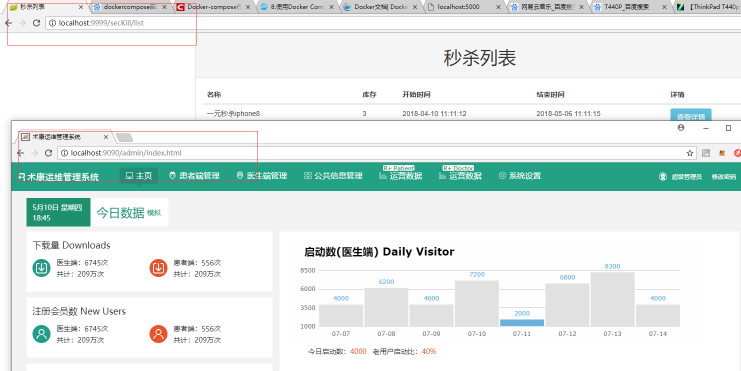This screenshot has height=371, width=741.
Task: Click the site info icon beside localhost:9999 address
Action: point(52,23)
